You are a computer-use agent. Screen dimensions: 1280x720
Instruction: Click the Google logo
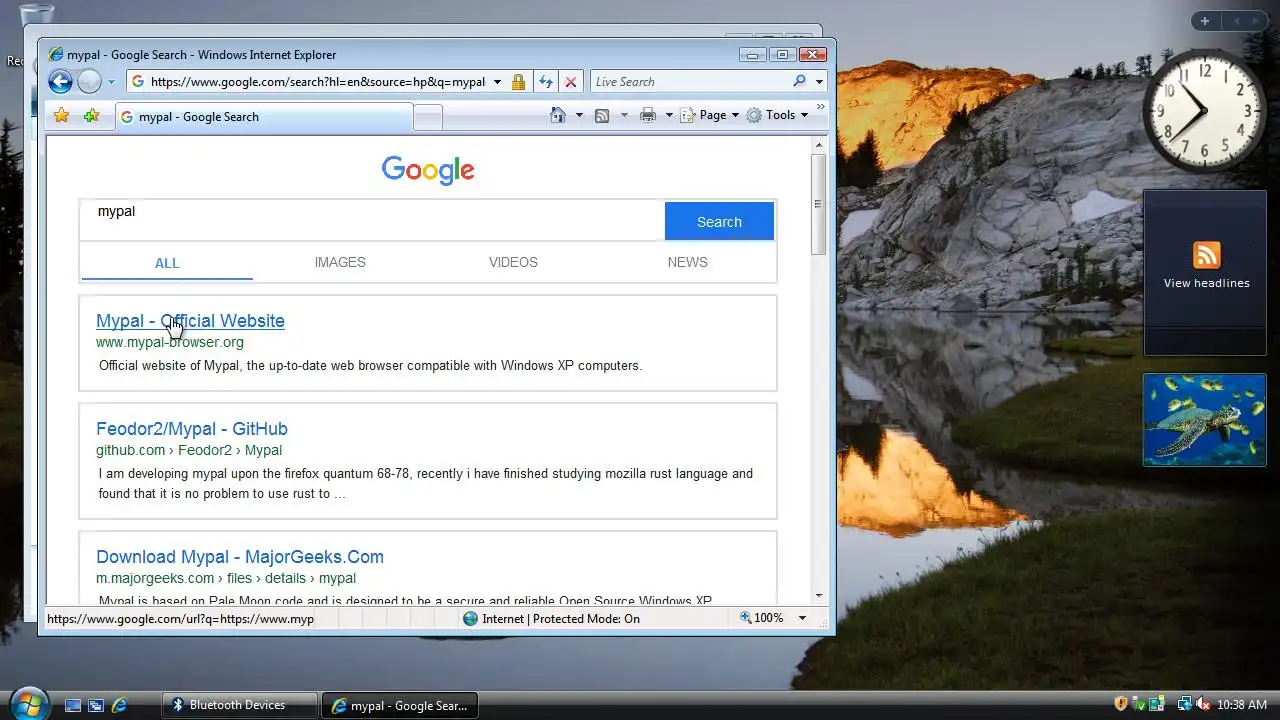428,170
